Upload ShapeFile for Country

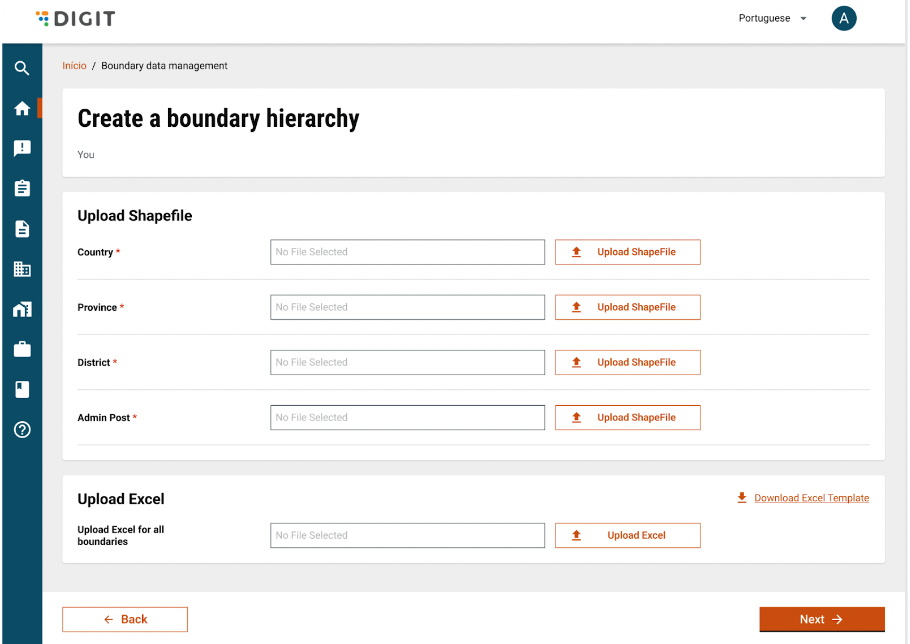(x=627, y=252)
